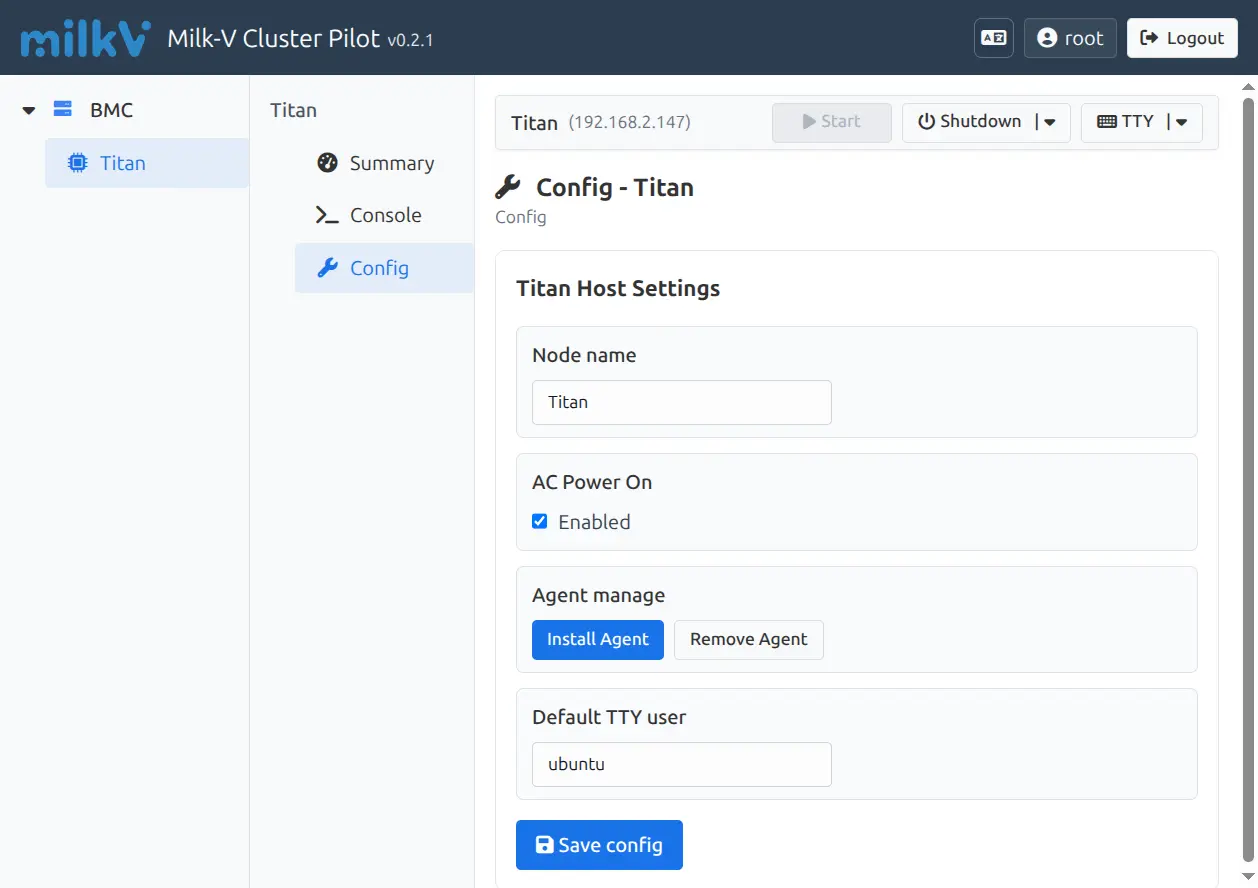
Task: Click the page vertical scrollbar
Action: pyautogui.click(x=1248, y=480)
